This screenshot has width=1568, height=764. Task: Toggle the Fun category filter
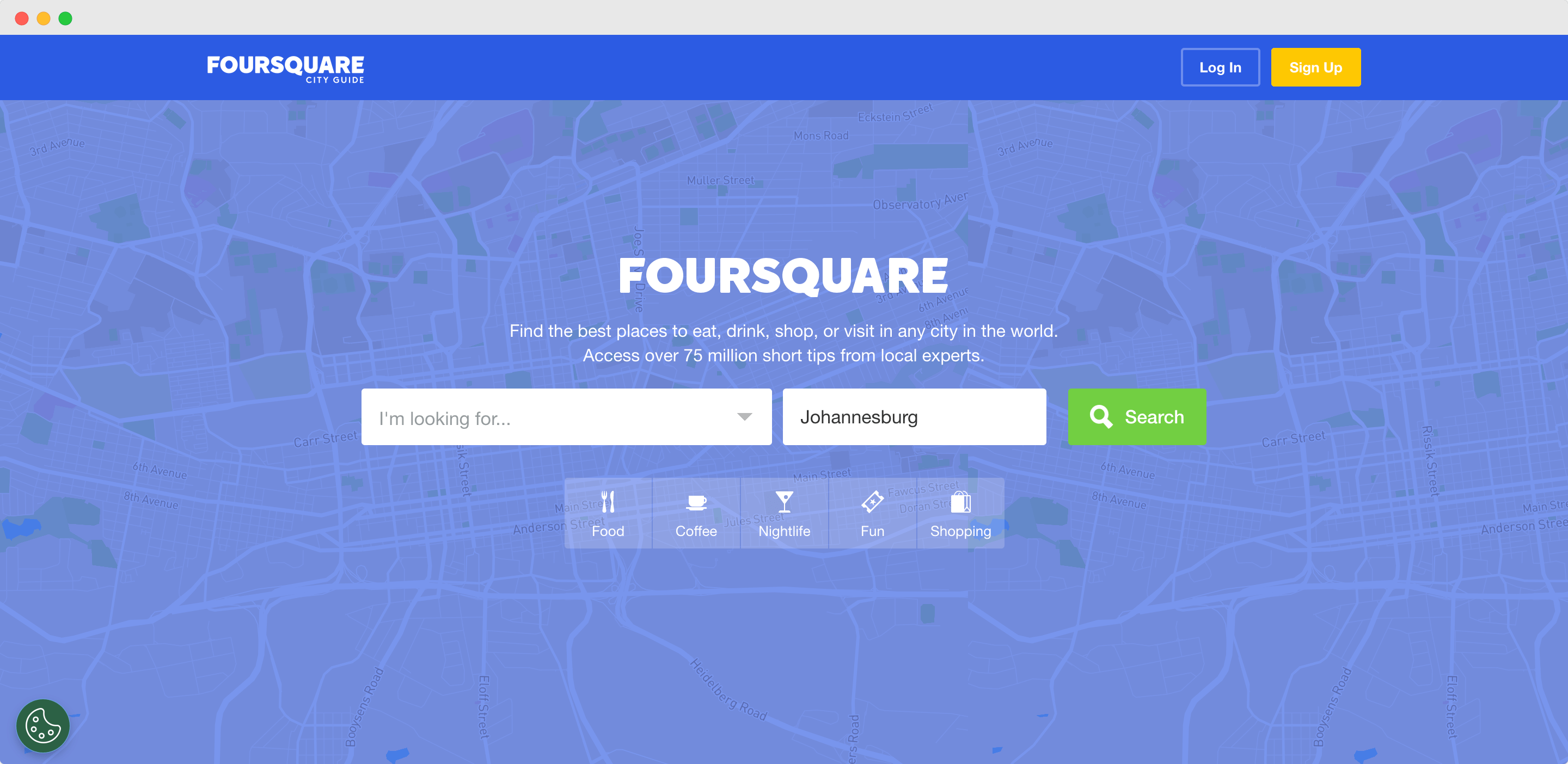[x=871, y=513]
